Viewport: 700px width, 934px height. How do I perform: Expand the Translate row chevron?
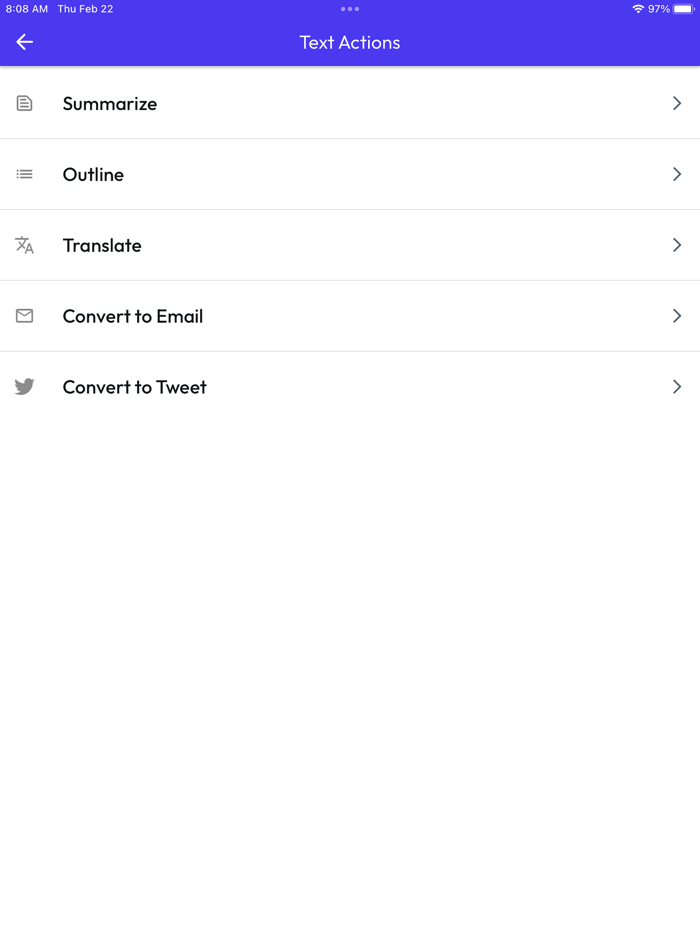click(676, 245)
